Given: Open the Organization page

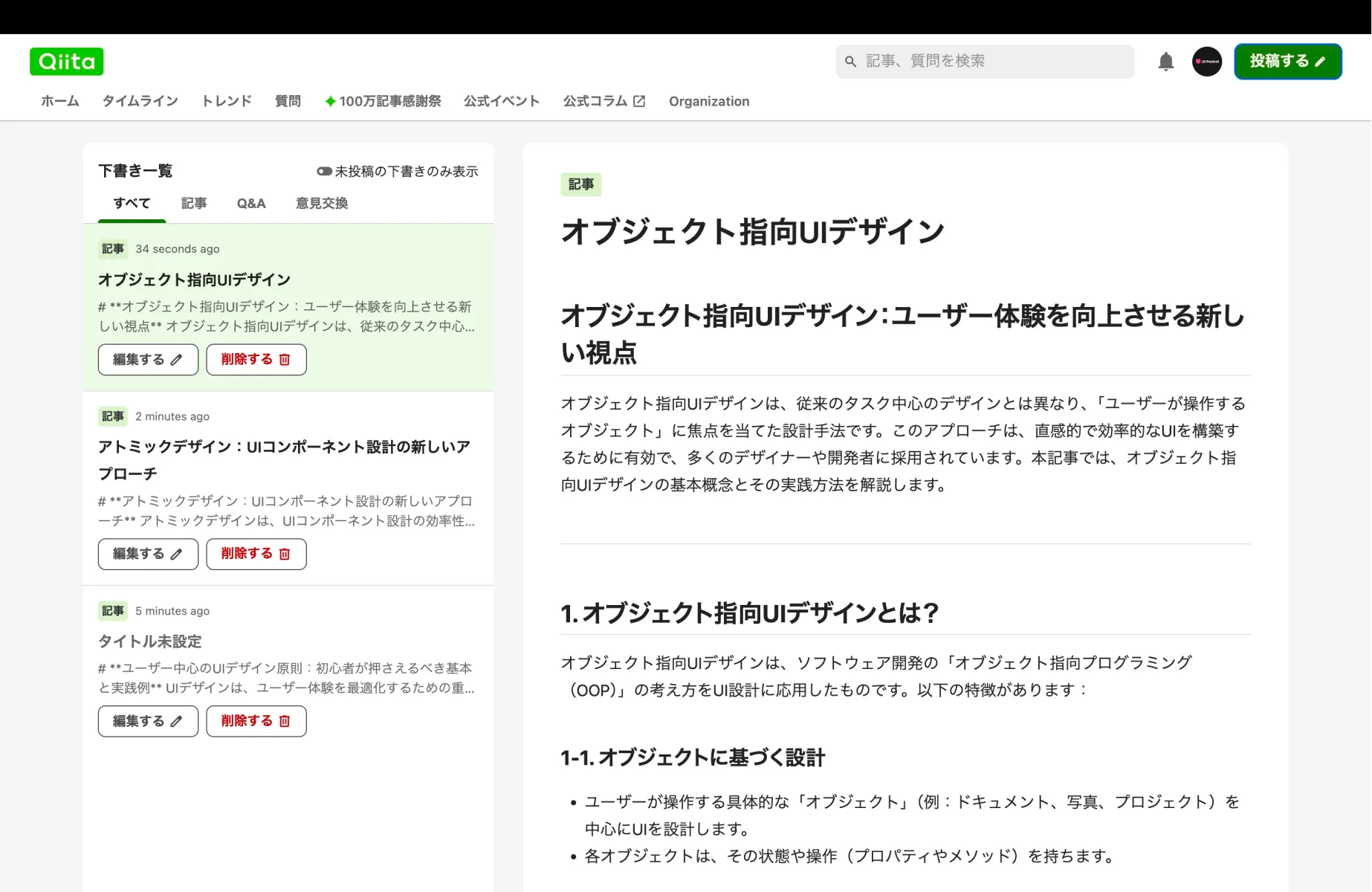Looking at the screenshot, I should (x=708, y=100).
